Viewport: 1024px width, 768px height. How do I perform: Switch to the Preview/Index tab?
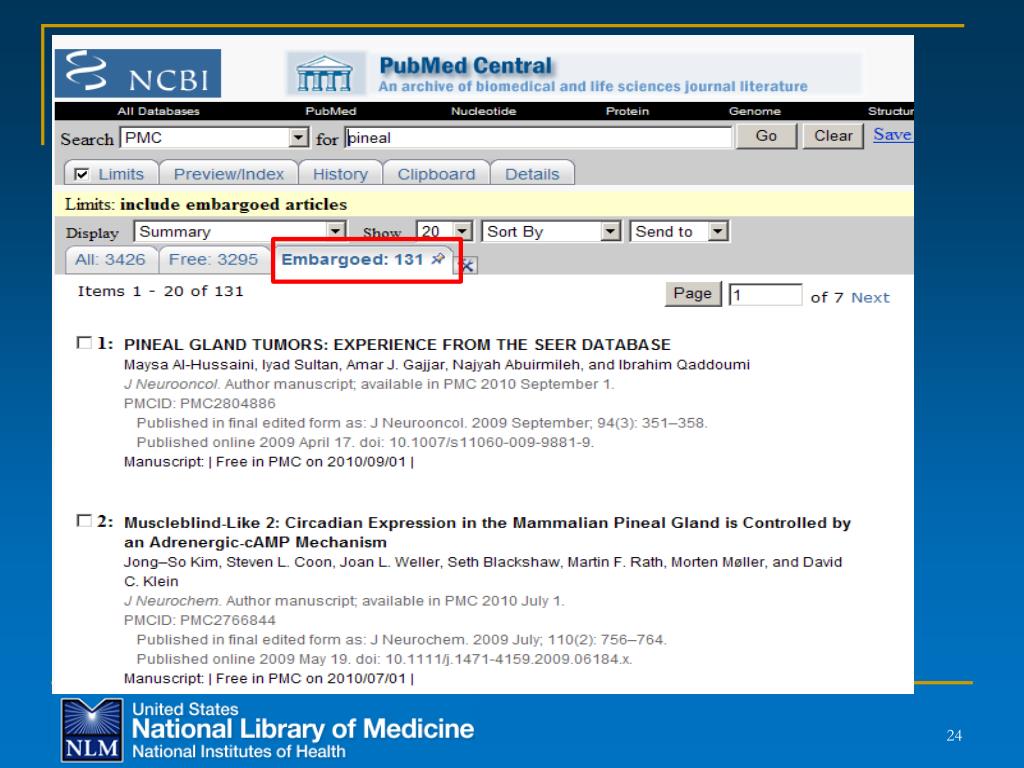point(229,174)
